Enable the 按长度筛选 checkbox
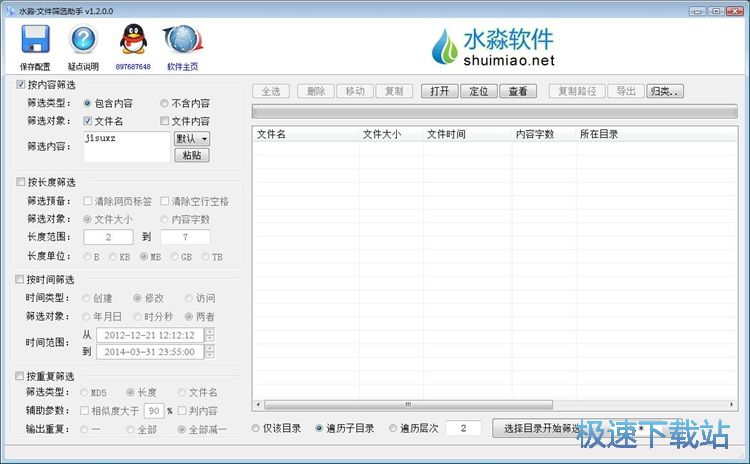The height and width of the screenshot is (464, 750). pyautogui.click(x=21, y=182)
